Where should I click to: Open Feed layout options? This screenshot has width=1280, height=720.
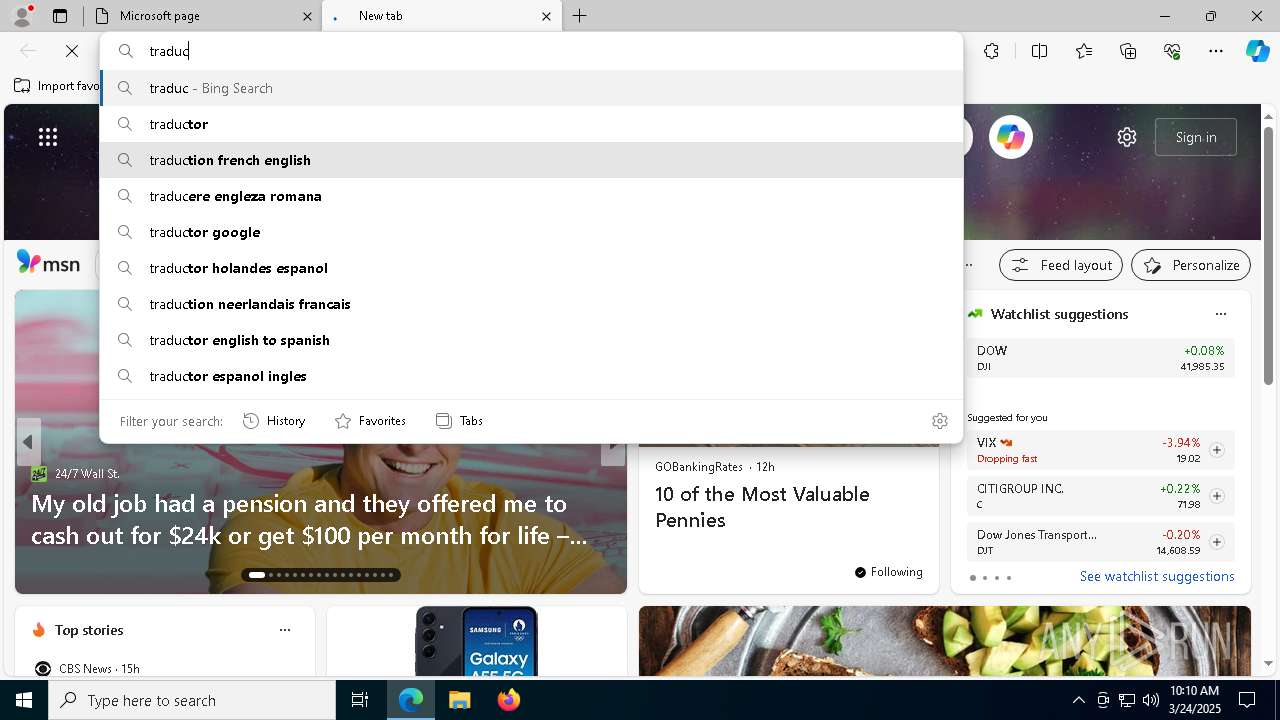1062,265
